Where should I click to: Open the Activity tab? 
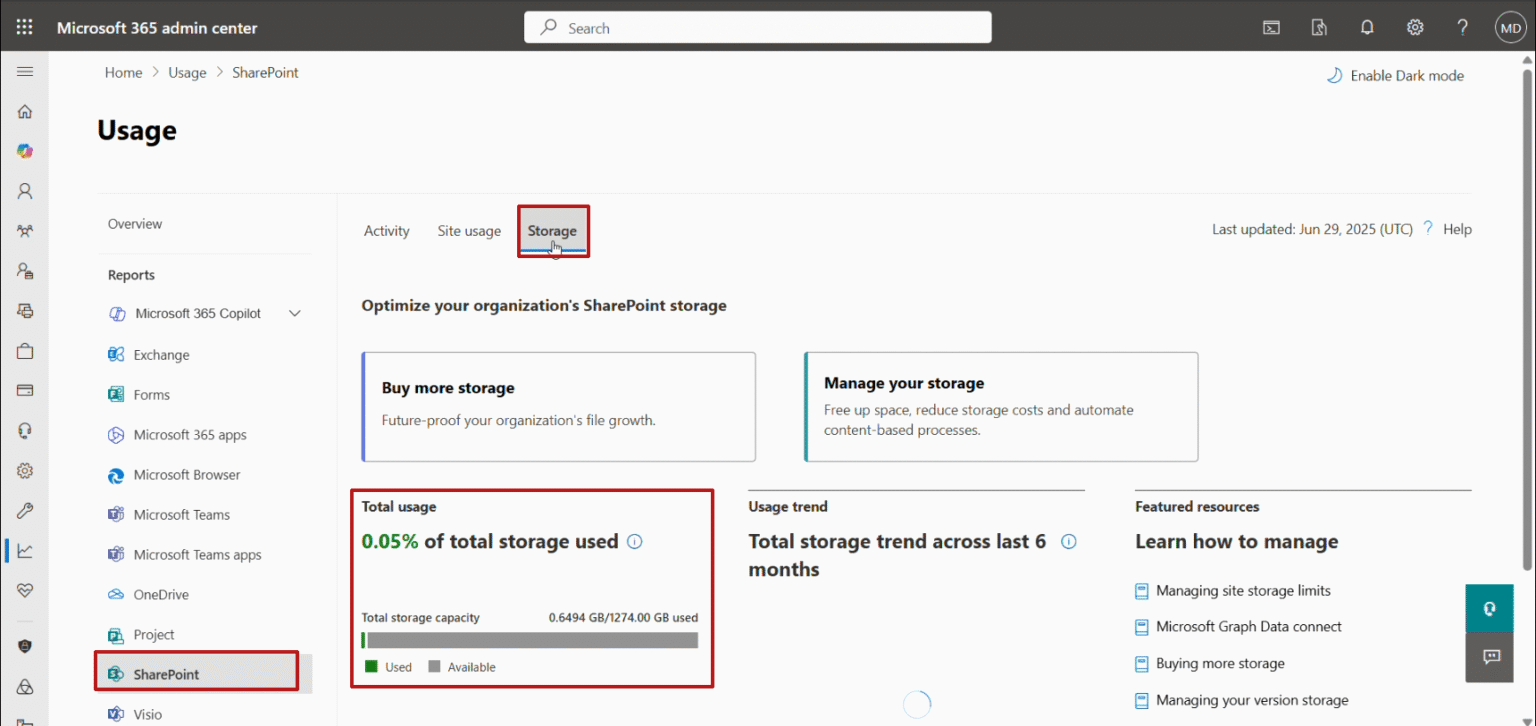point(386,230)
